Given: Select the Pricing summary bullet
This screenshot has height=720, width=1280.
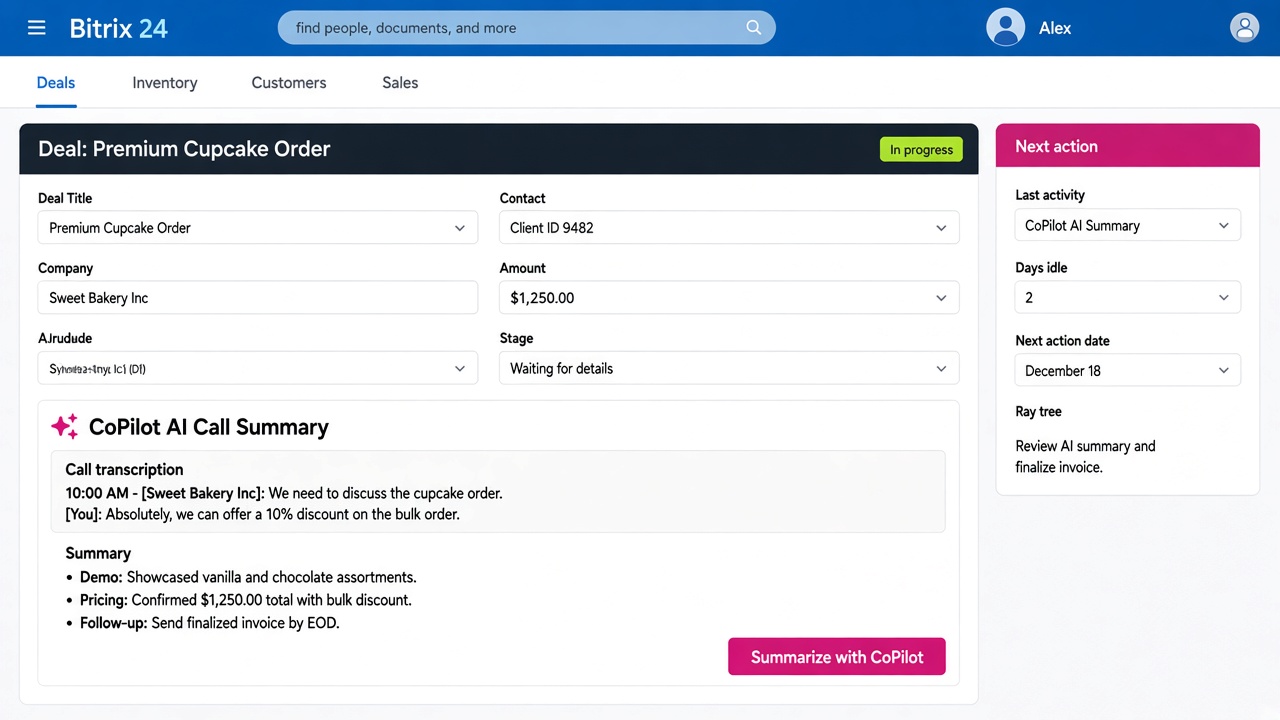Looking at the screenshot, I should [246, 600].
